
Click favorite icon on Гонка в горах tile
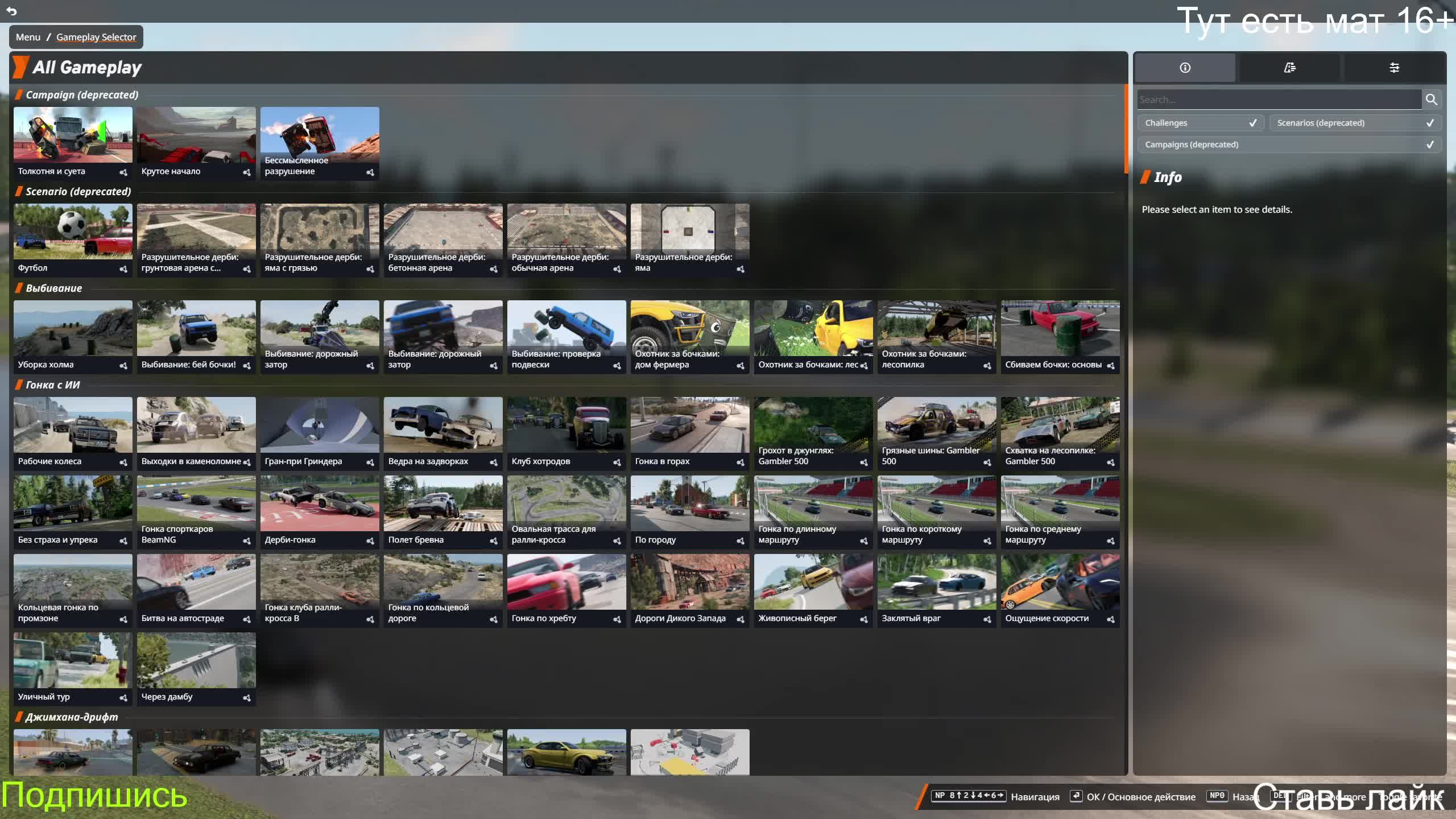(741, 462)
